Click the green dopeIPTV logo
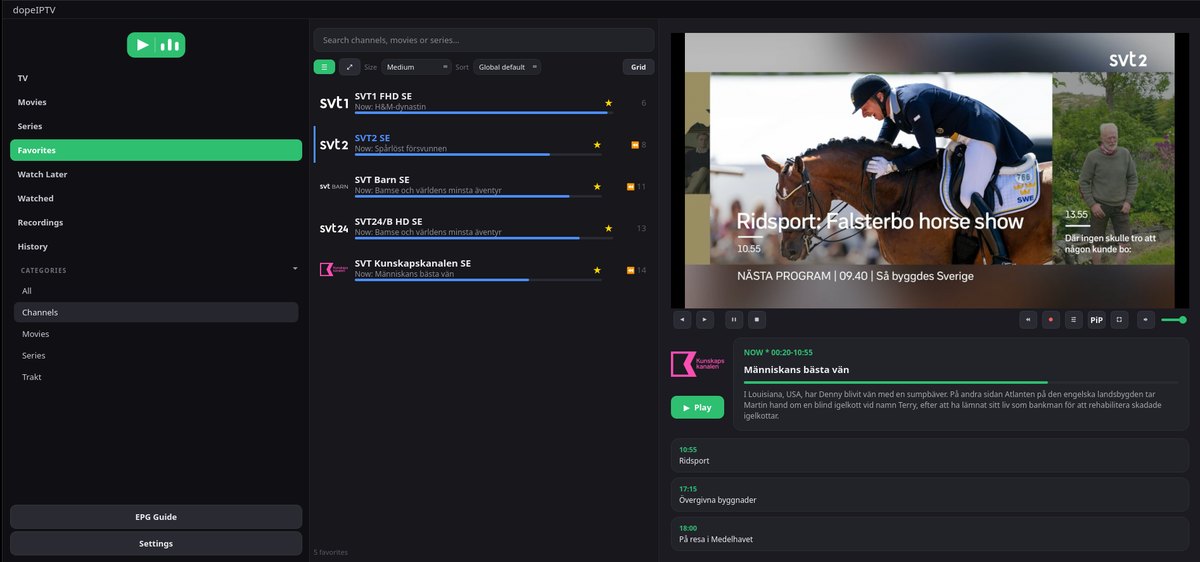Image resolution: width=1200 pixels, height=562 pixels. click(x=156, y=45)
